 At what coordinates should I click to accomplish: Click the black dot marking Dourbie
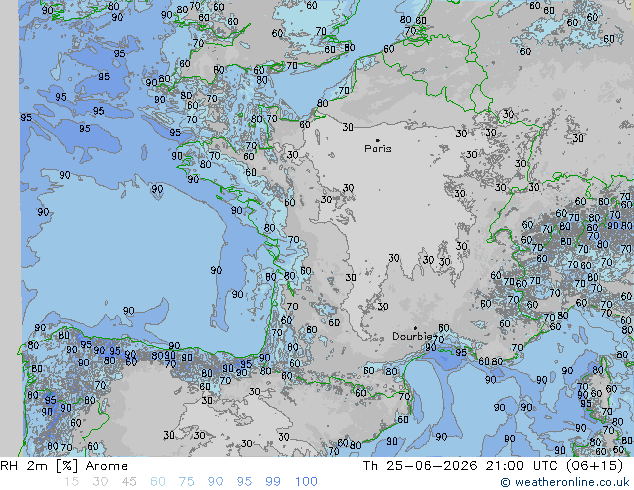point(415,328)
